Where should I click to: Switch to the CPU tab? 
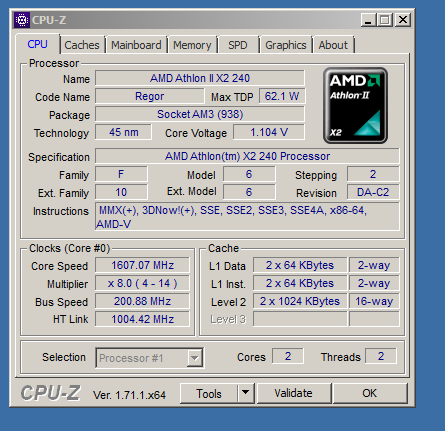37,44
